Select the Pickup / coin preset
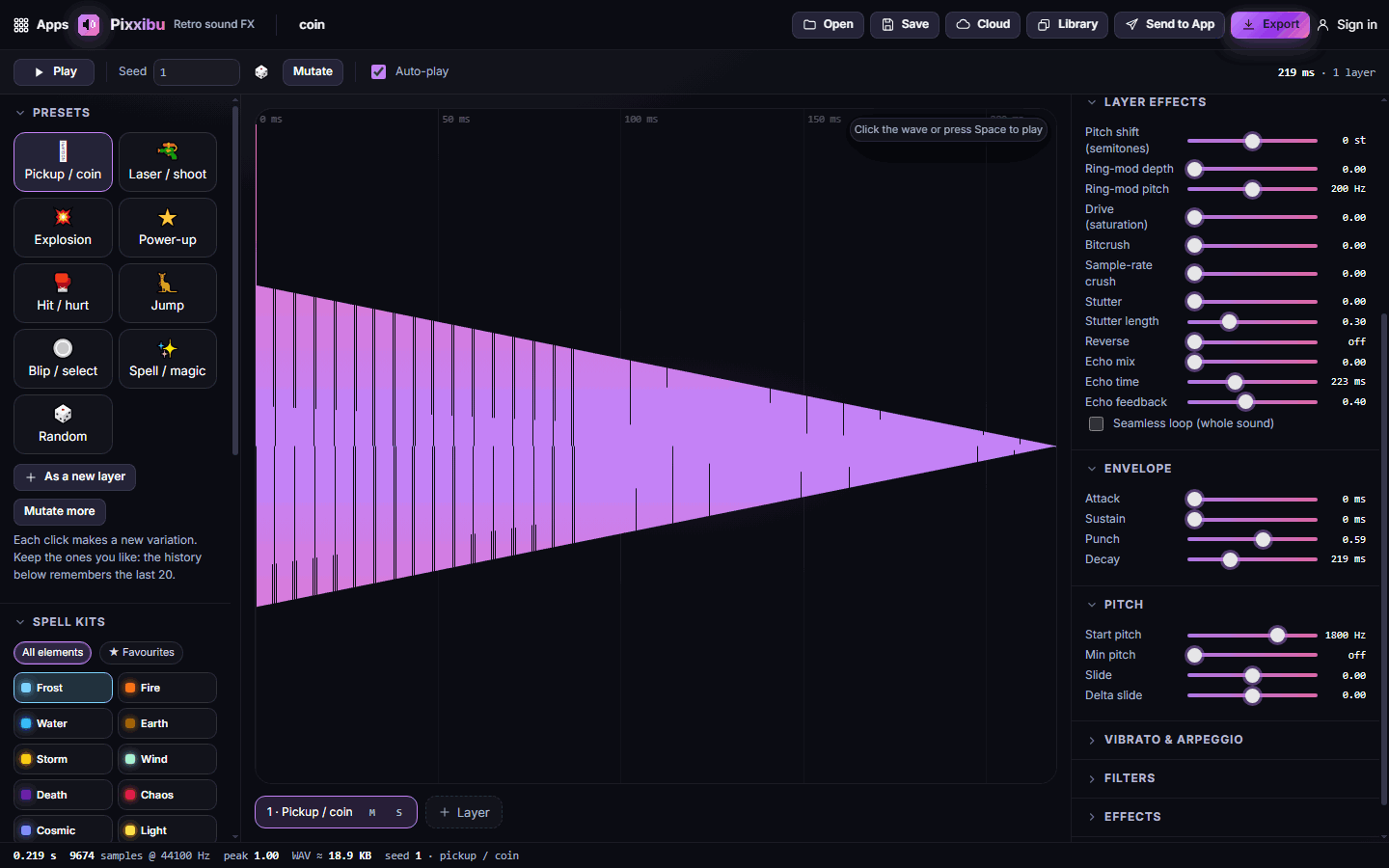The width and height of the screenshot is (1389, 868). (x=63, y=162)
